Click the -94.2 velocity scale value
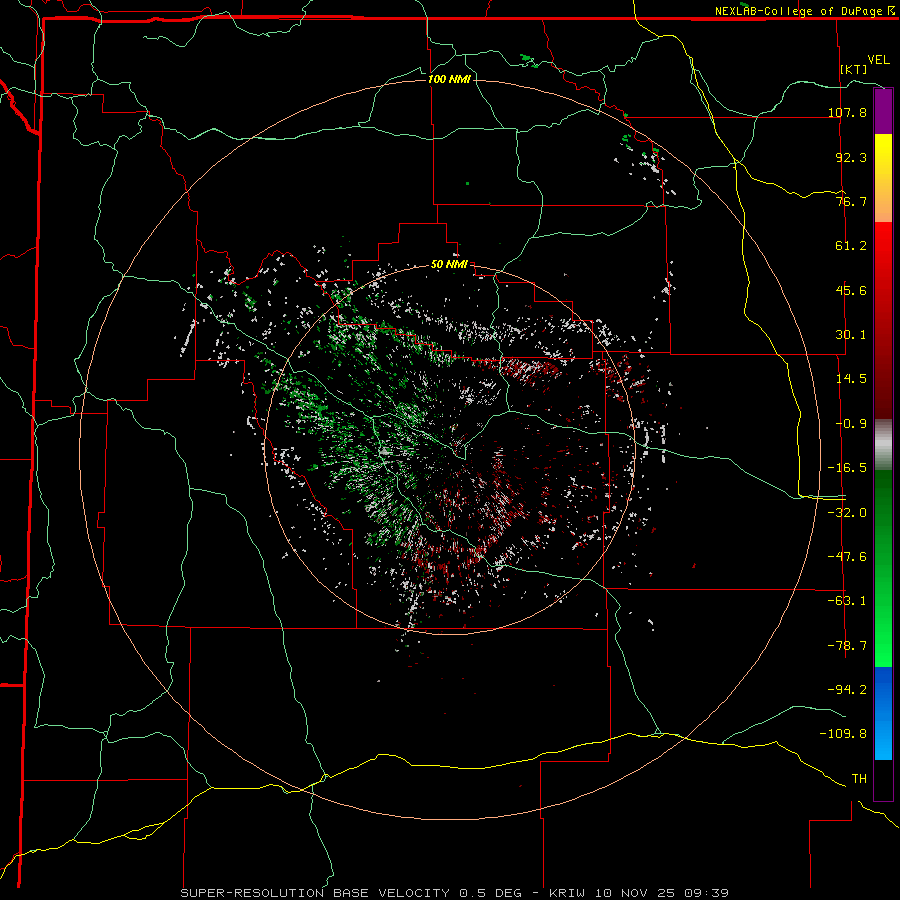 pos(847,689)
